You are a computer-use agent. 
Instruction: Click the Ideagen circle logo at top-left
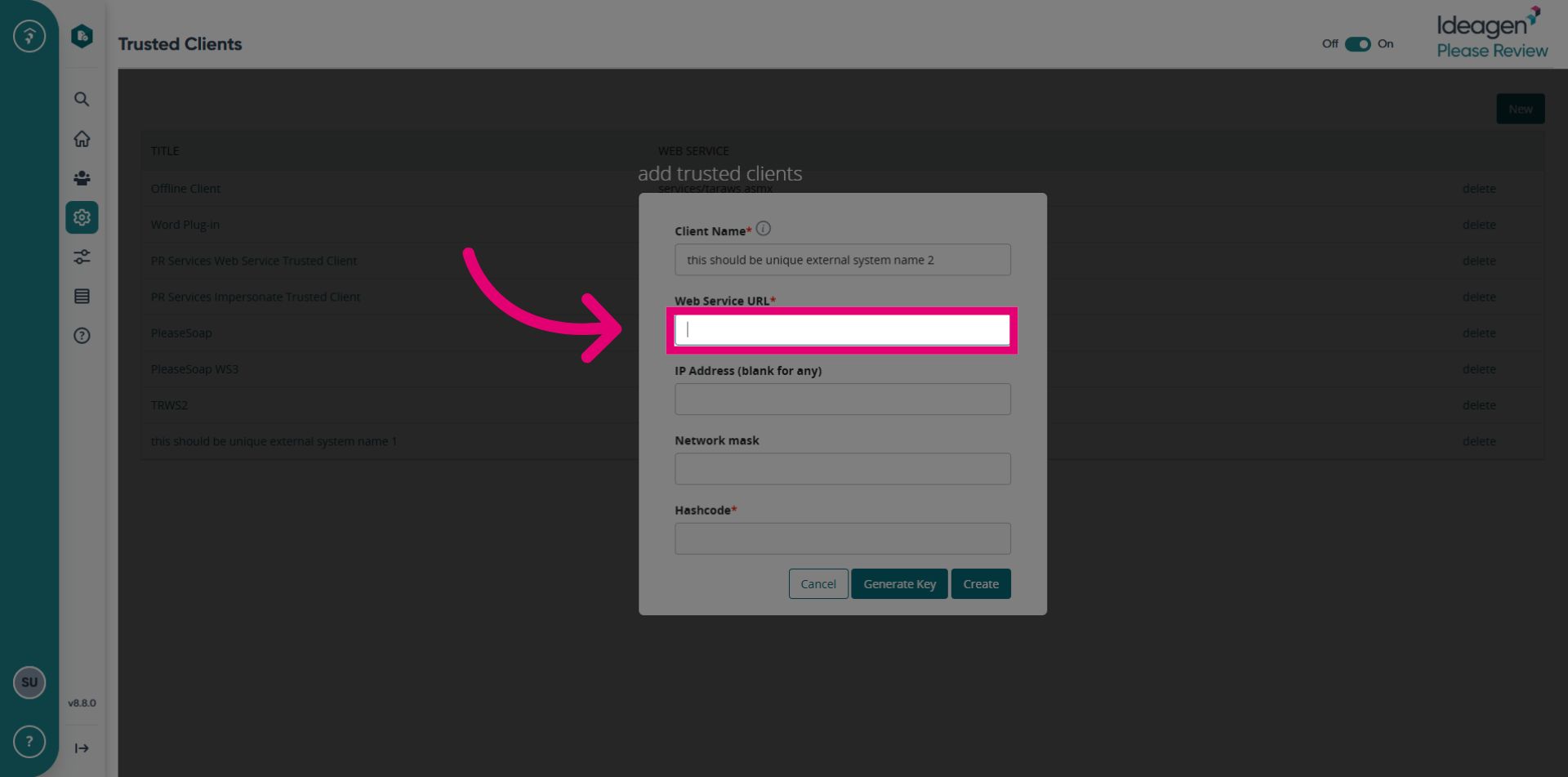(x=29, y=36)
